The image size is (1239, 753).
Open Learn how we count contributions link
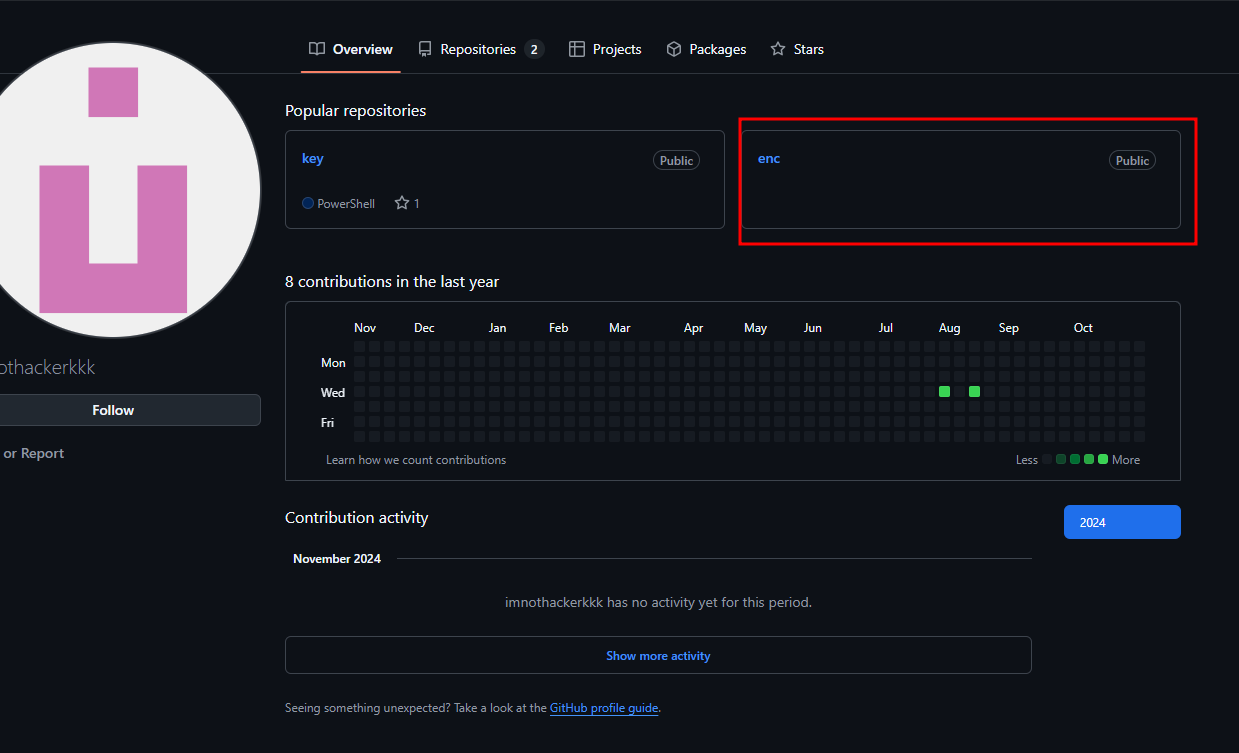[x=416, y=460]
